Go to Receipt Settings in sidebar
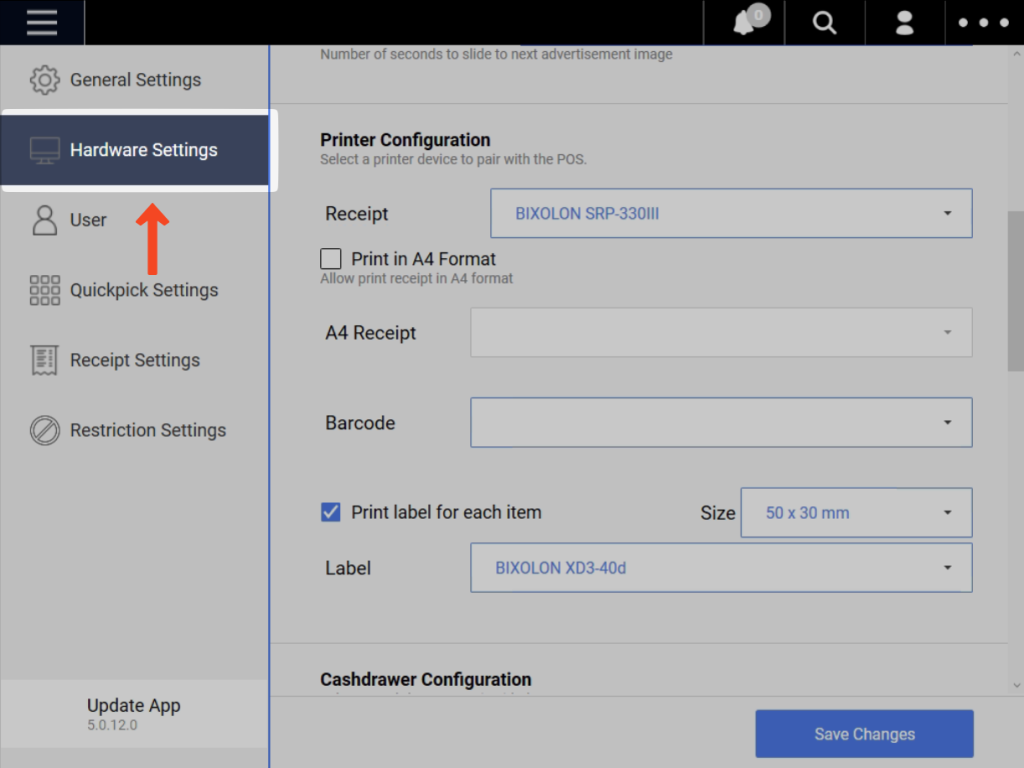 tap(134, 360)
